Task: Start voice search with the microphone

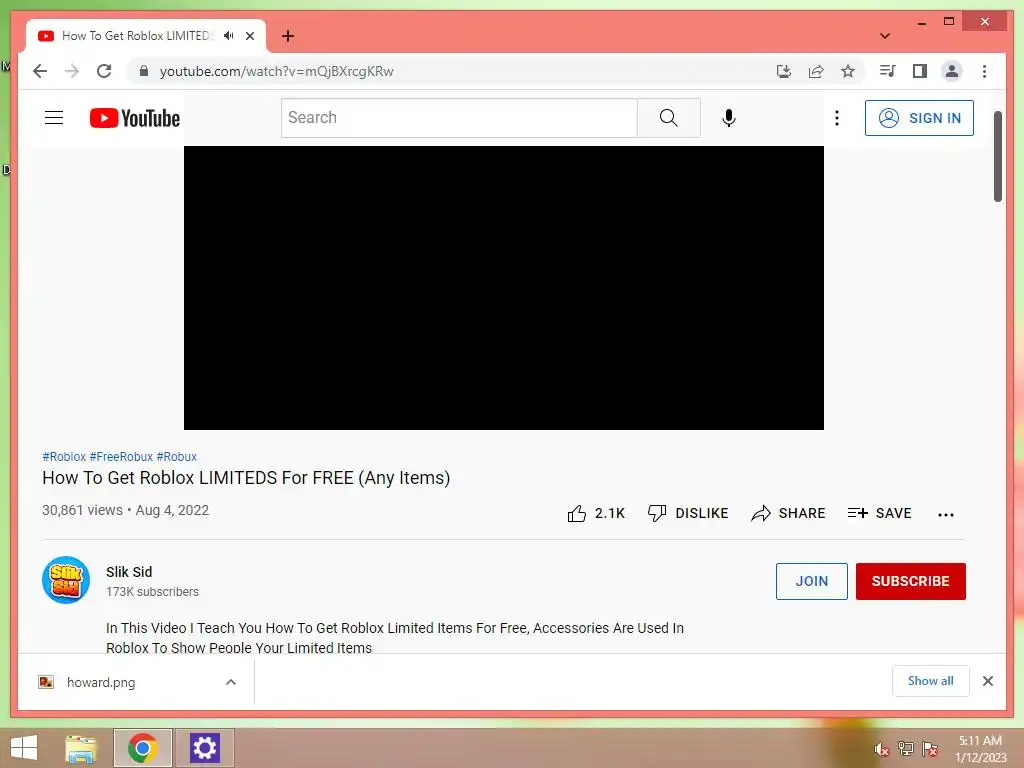Action: tap(729, 118)
